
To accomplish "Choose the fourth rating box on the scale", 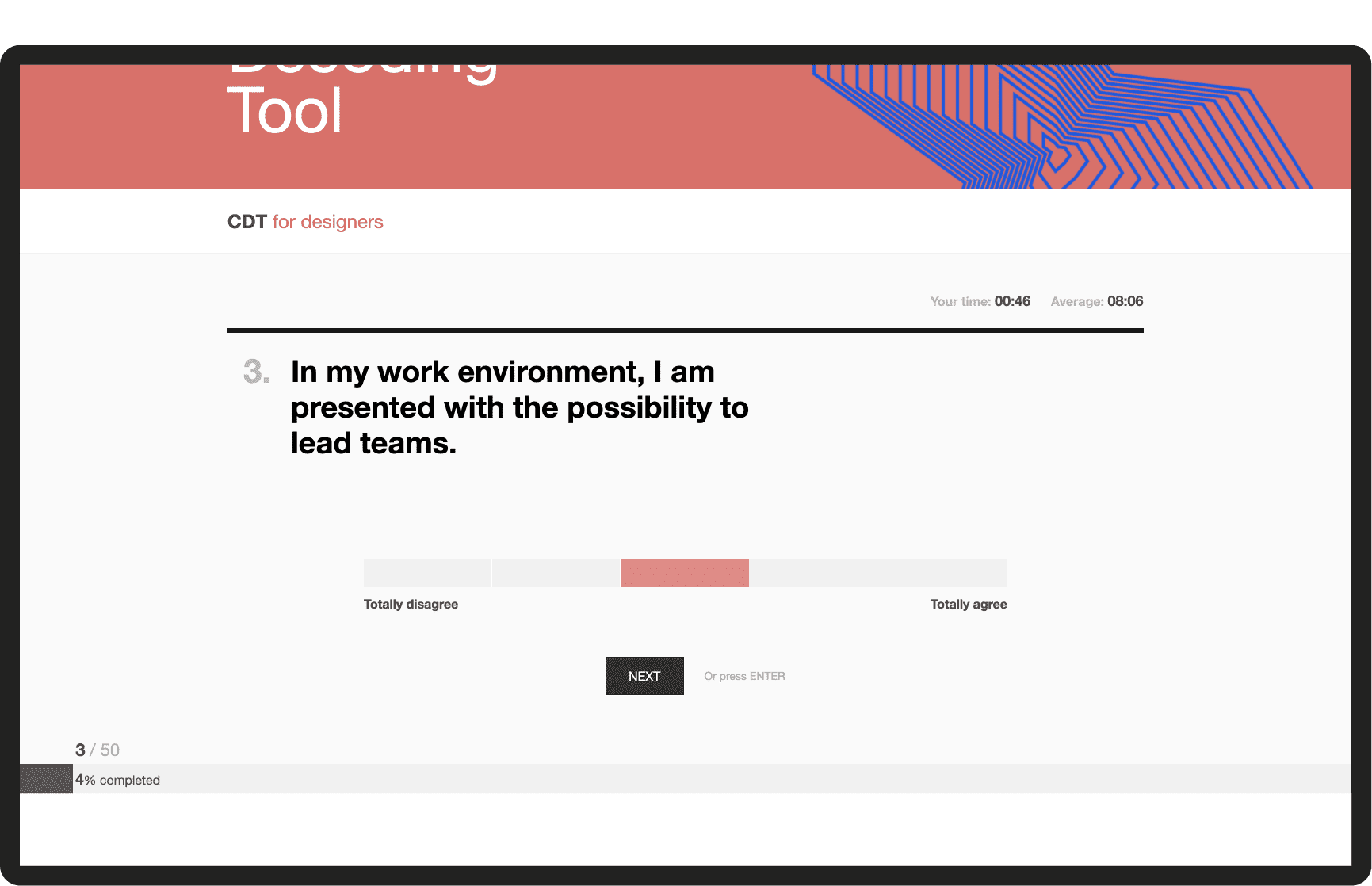I will tap(813, 573).
